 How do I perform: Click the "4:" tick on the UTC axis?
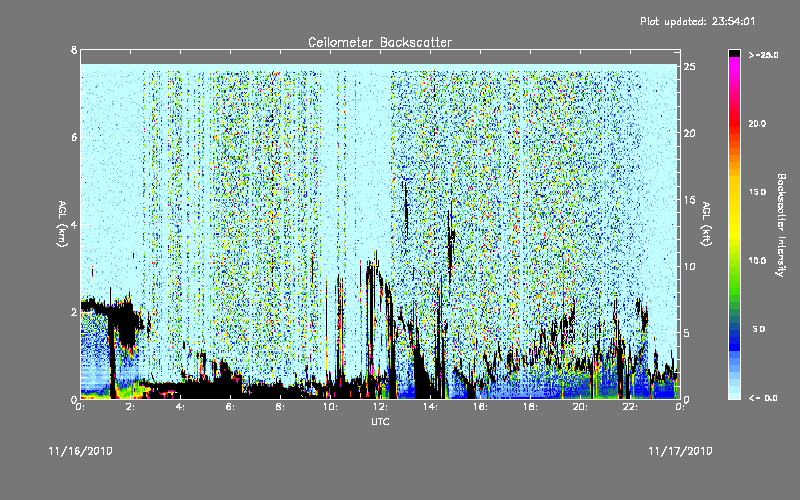181,407
